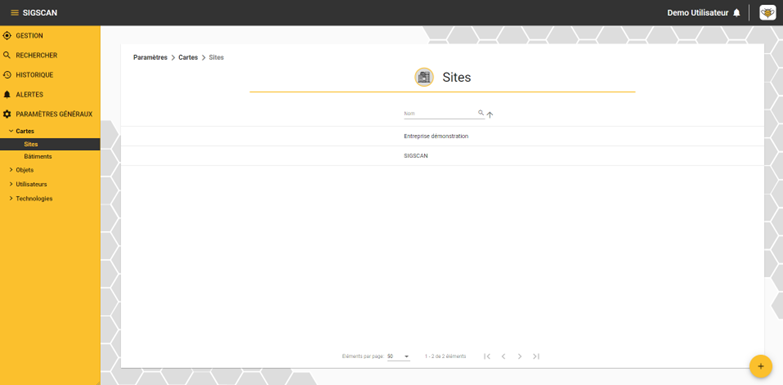
Task: Open the hamburger menu next to SIGSCAN
Action: [x=14, y=12]
